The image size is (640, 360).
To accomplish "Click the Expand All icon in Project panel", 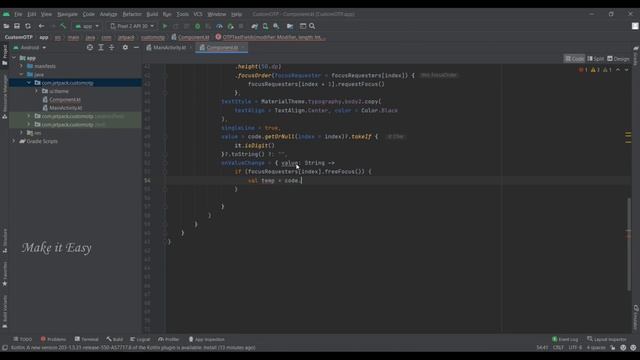I will [x=101, y=47].
